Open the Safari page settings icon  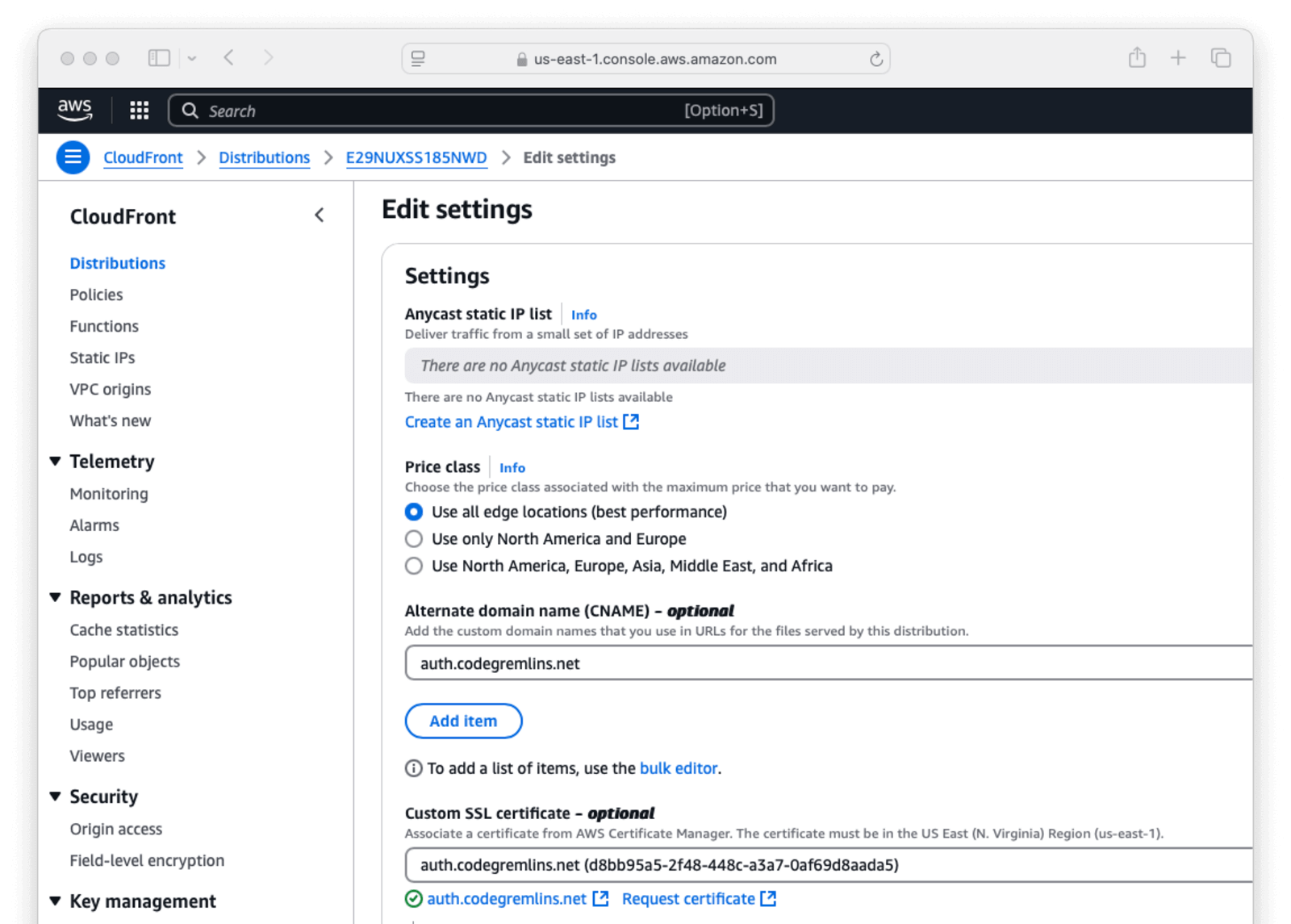click(x=418, y=58)
